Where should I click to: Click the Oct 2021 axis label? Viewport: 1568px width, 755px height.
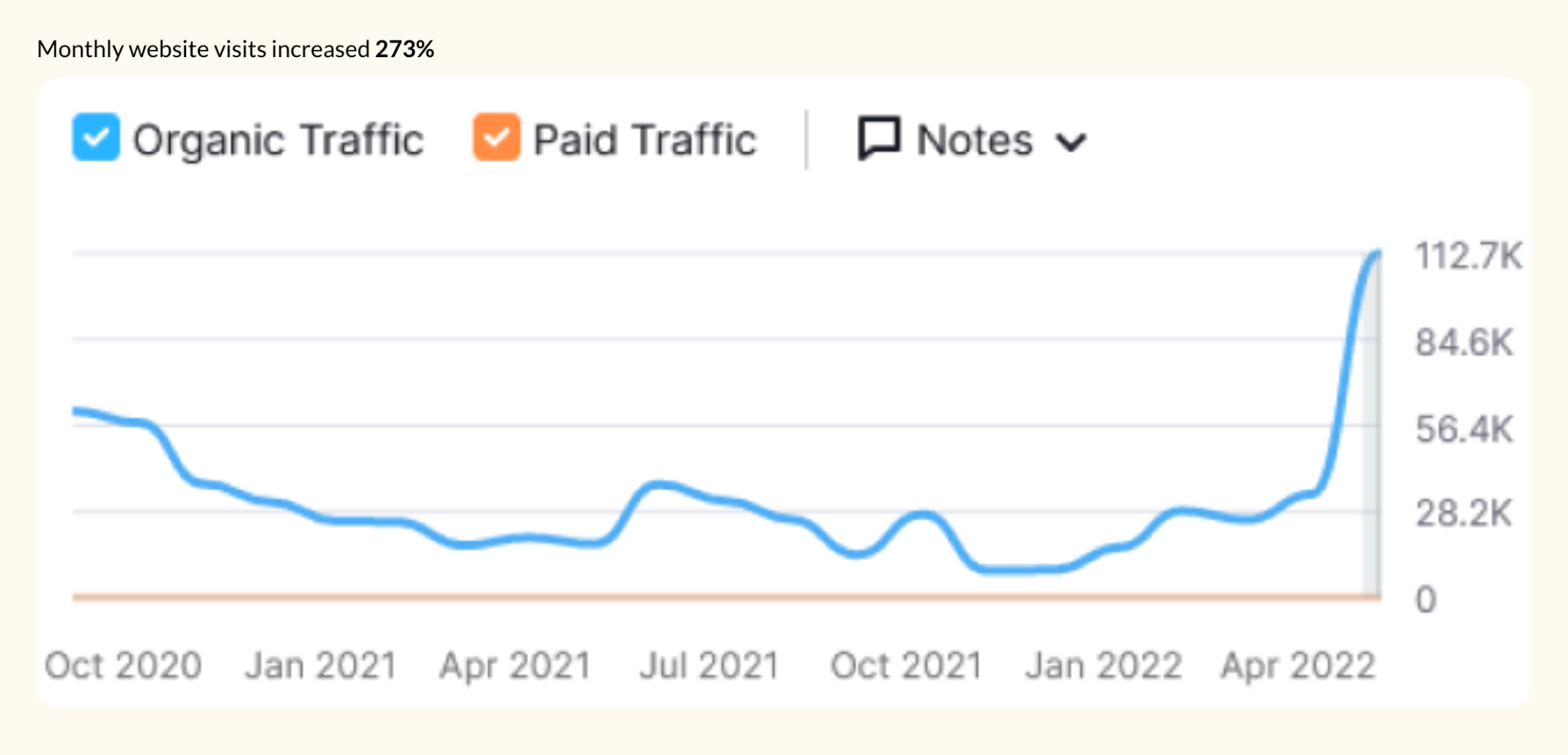click(906, 665)
